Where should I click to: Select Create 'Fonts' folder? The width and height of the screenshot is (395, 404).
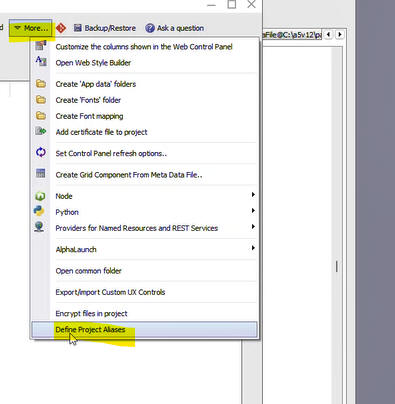144,100
